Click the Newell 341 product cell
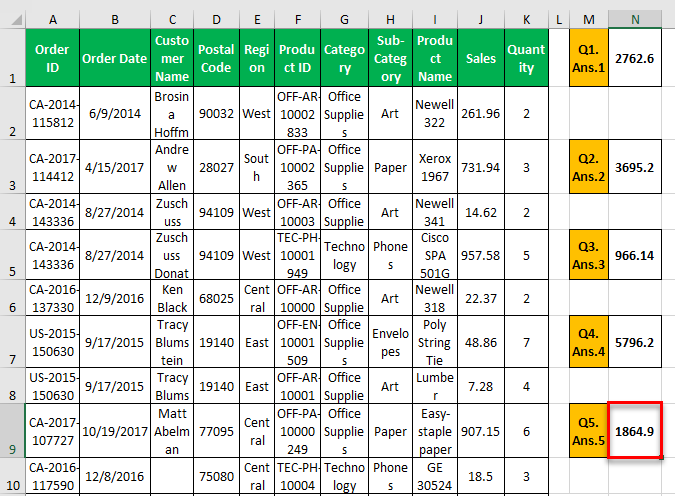 coord(435,212)
